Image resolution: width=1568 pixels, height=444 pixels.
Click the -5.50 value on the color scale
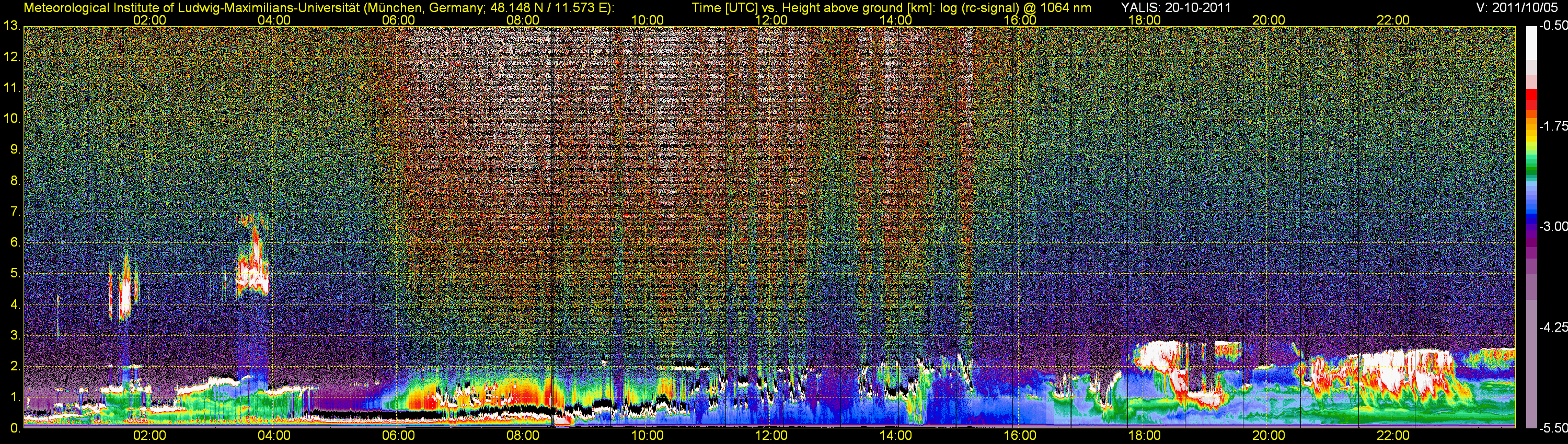[1553, 428]
